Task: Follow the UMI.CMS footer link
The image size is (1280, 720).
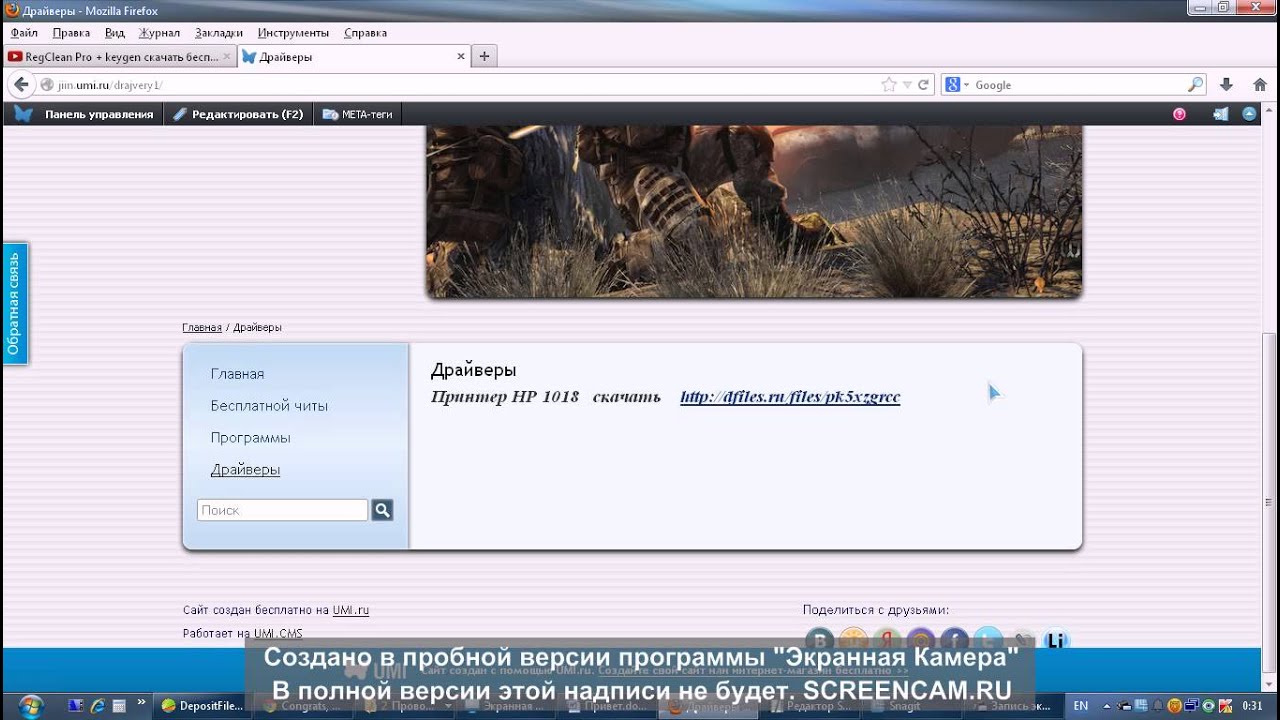Action: pyautogui.click(x=277, y=633)
